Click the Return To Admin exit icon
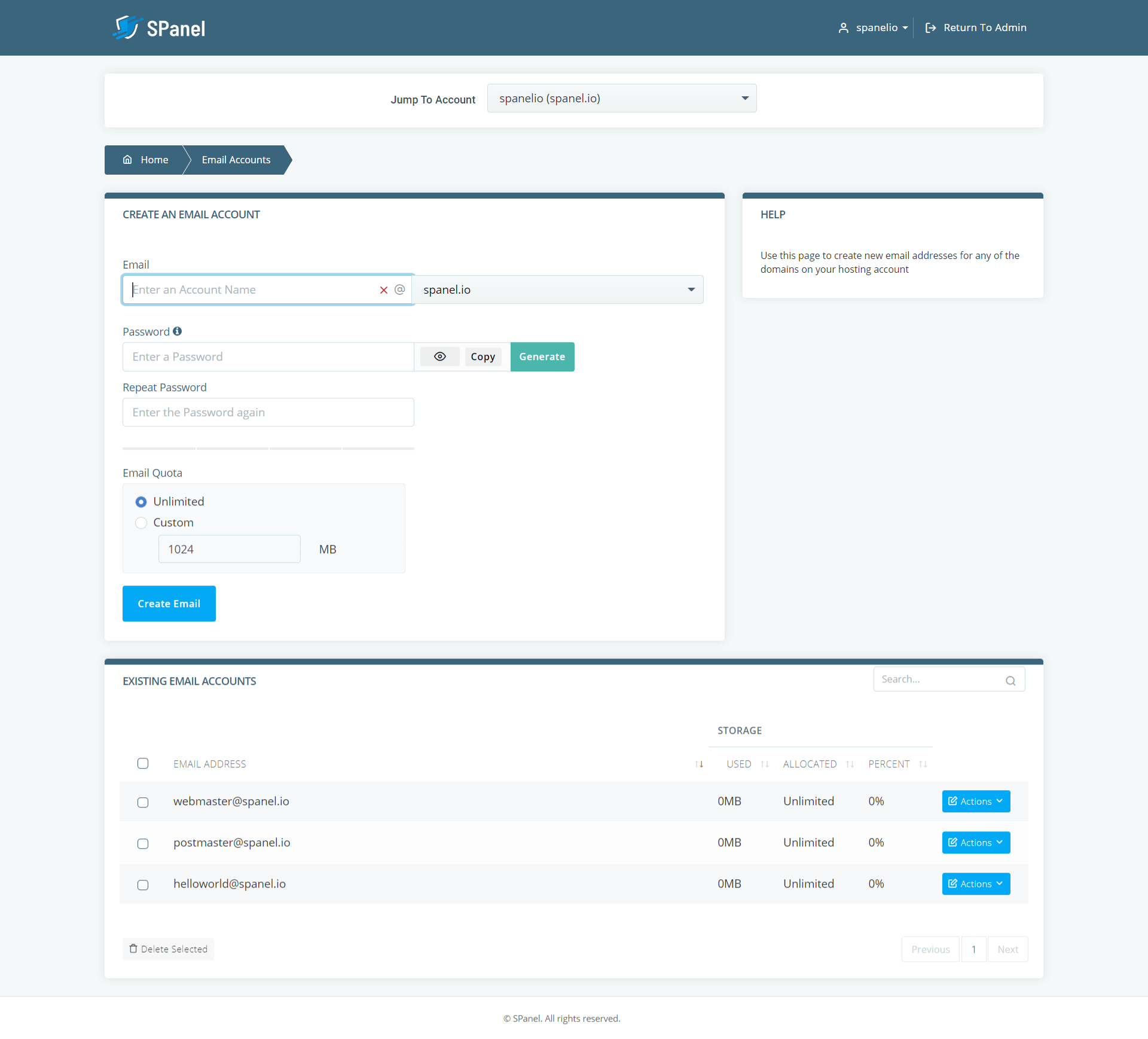1148x1039 pixels. tap(930, 28)
